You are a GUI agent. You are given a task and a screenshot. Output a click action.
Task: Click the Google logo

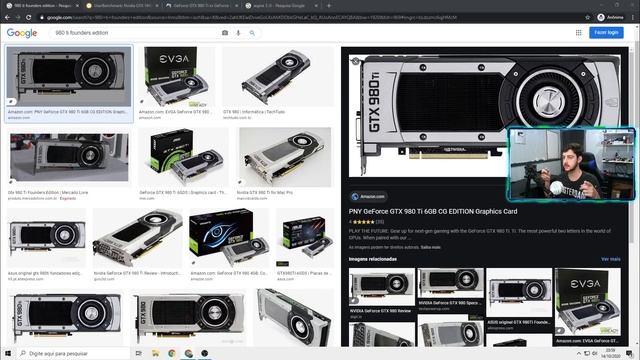point(22,33)
